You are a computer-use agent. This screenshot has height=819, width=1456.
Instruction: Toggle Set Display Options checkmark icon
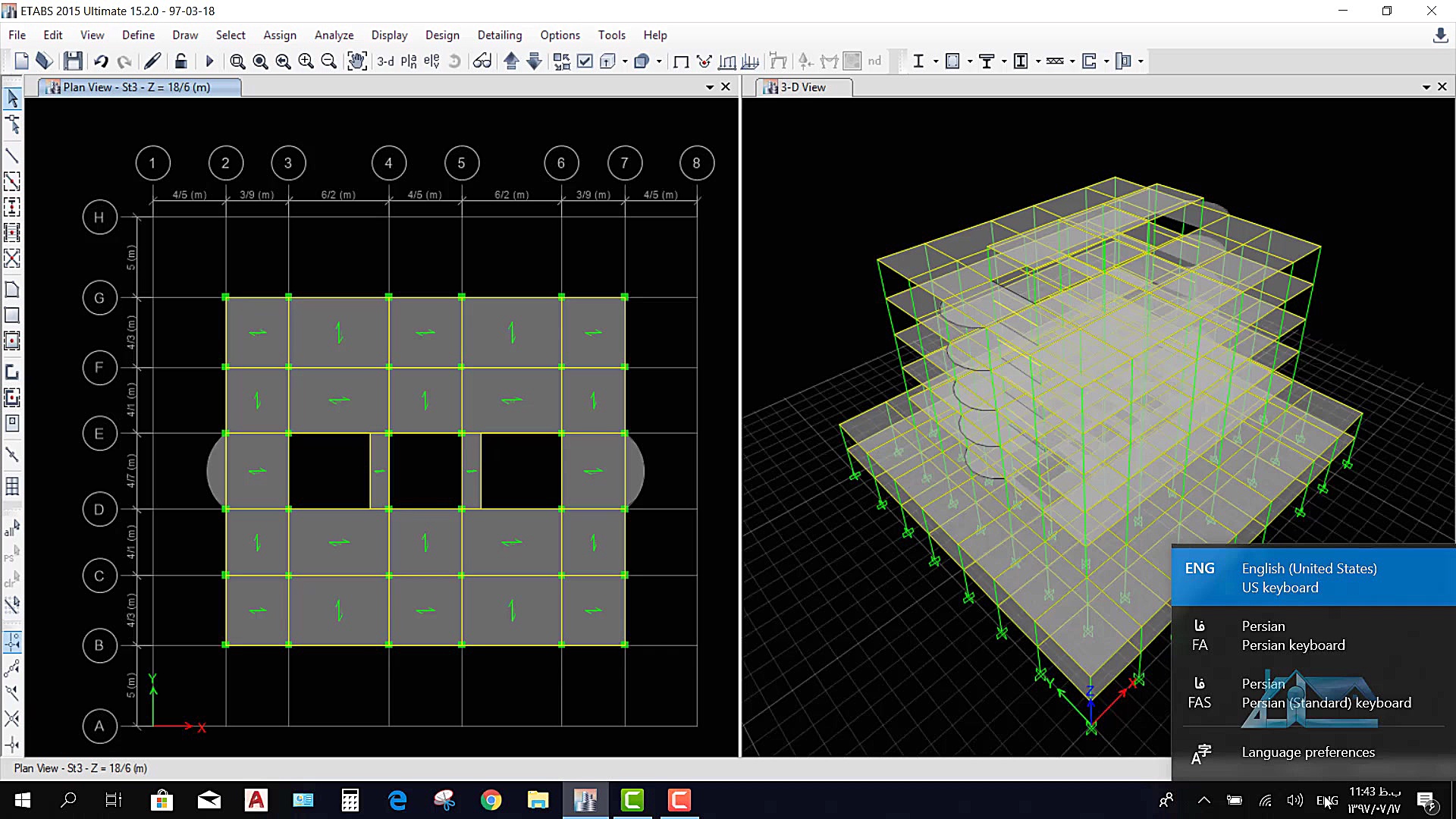pos(585,61)
